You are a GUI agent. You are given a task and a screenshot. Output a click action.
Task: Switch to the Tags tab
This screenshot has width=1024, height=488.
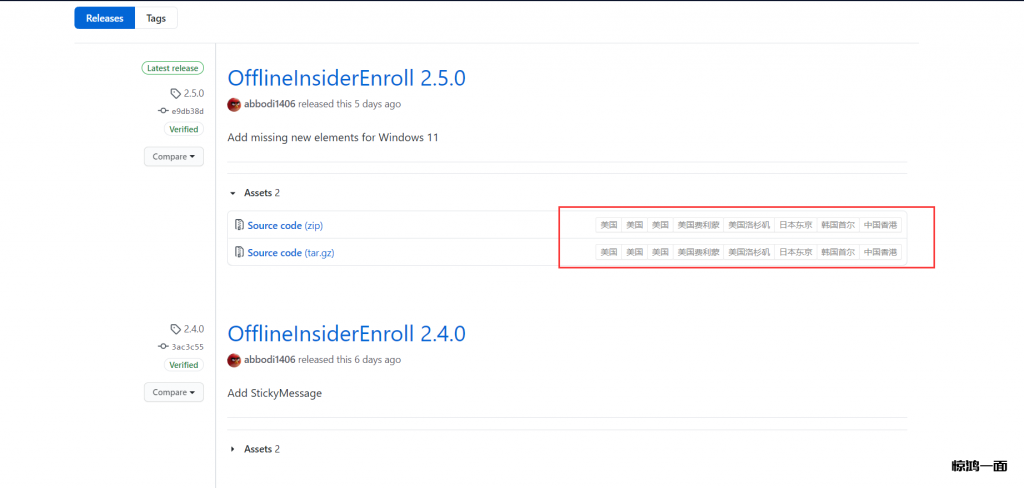click(156, 18)
